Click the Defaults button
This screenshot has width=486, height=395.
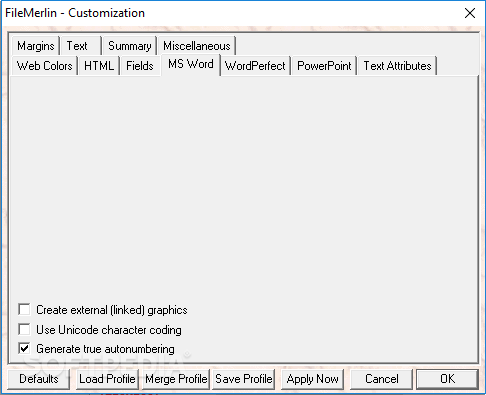coord(39,379)
